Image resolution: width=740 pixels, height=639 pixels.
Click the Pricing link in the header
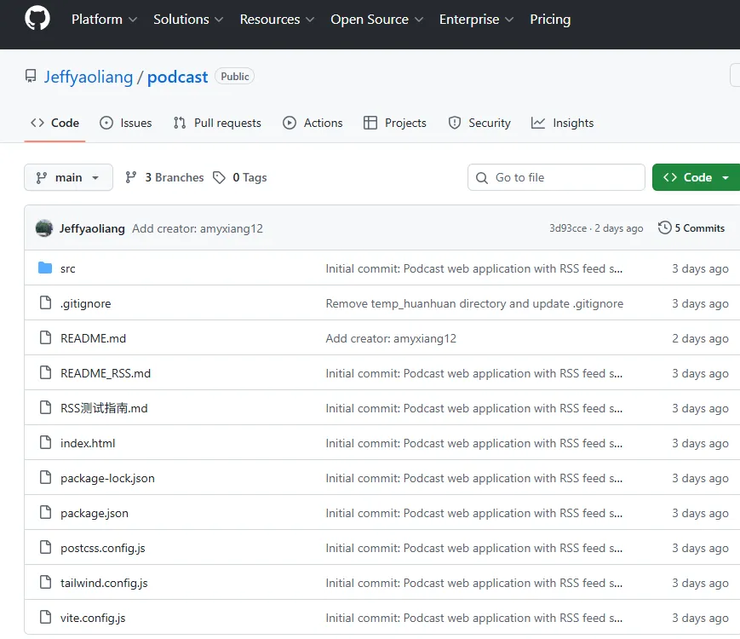coord(550,19)
